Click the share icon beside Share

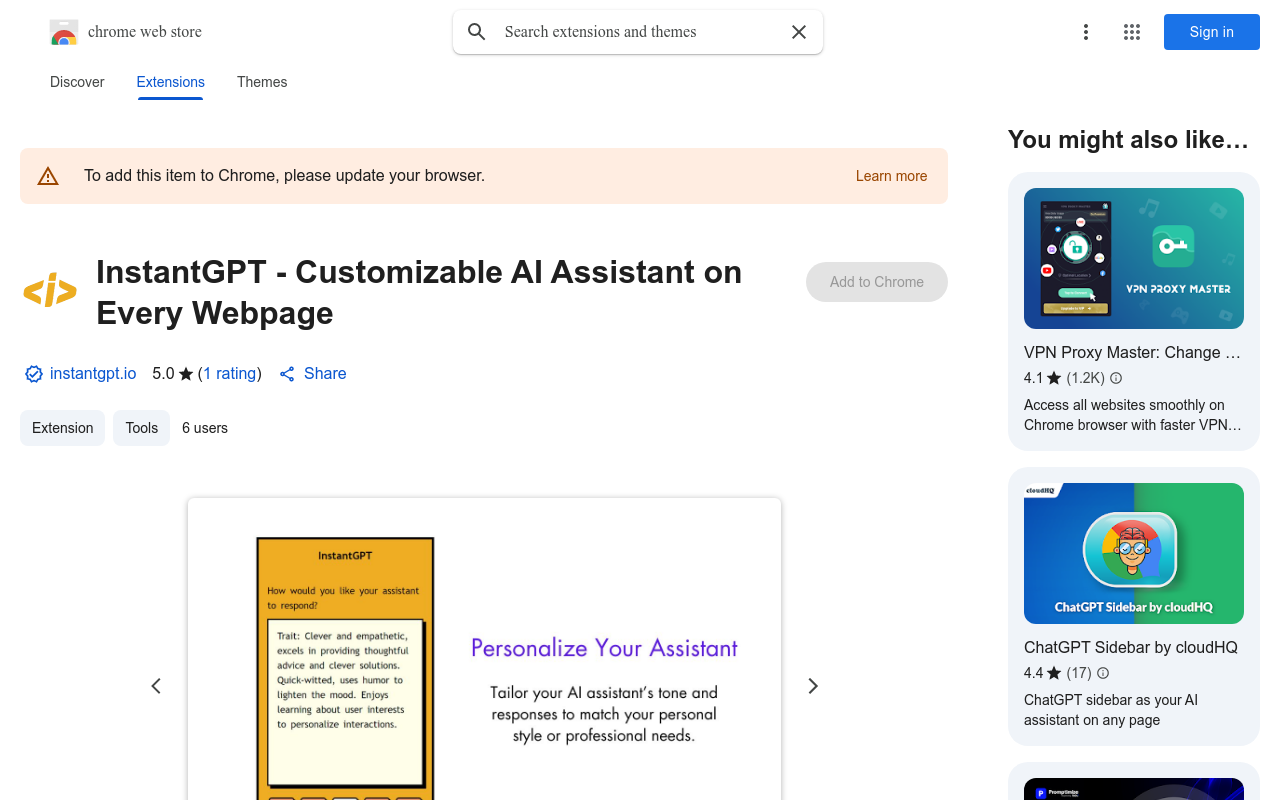pyautogui.click(x=287, y=374)
